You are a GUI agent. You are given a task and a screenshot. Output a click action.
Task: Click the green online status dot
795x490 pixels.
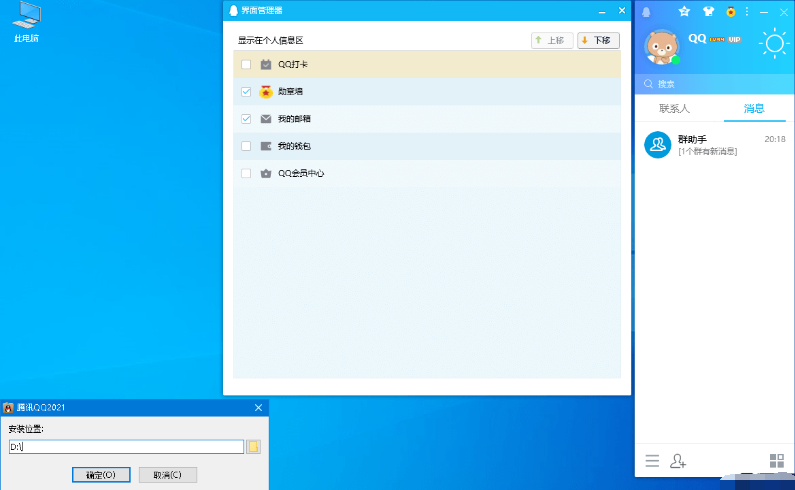click(675, 60)
